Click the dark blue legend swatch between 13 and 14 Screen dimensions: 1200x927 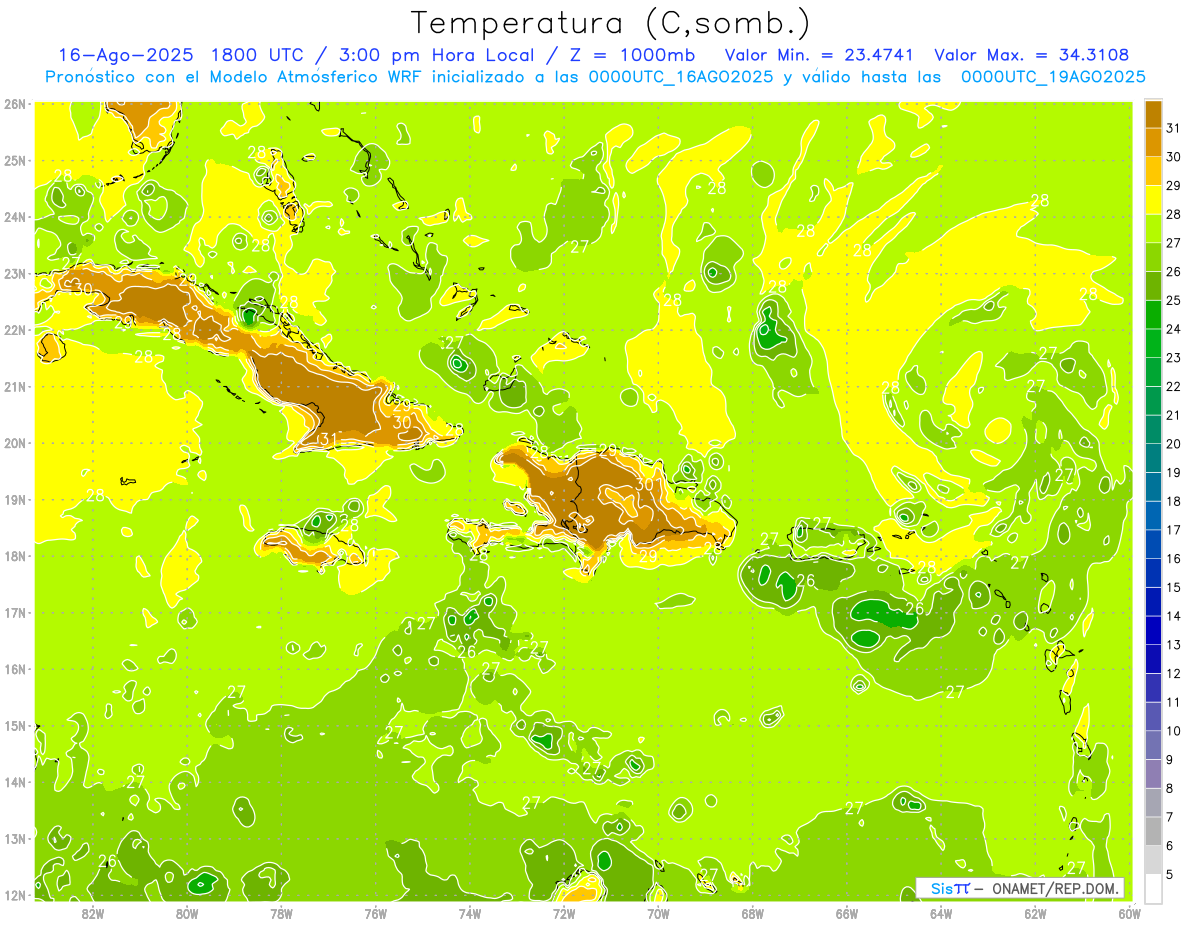1153,630
